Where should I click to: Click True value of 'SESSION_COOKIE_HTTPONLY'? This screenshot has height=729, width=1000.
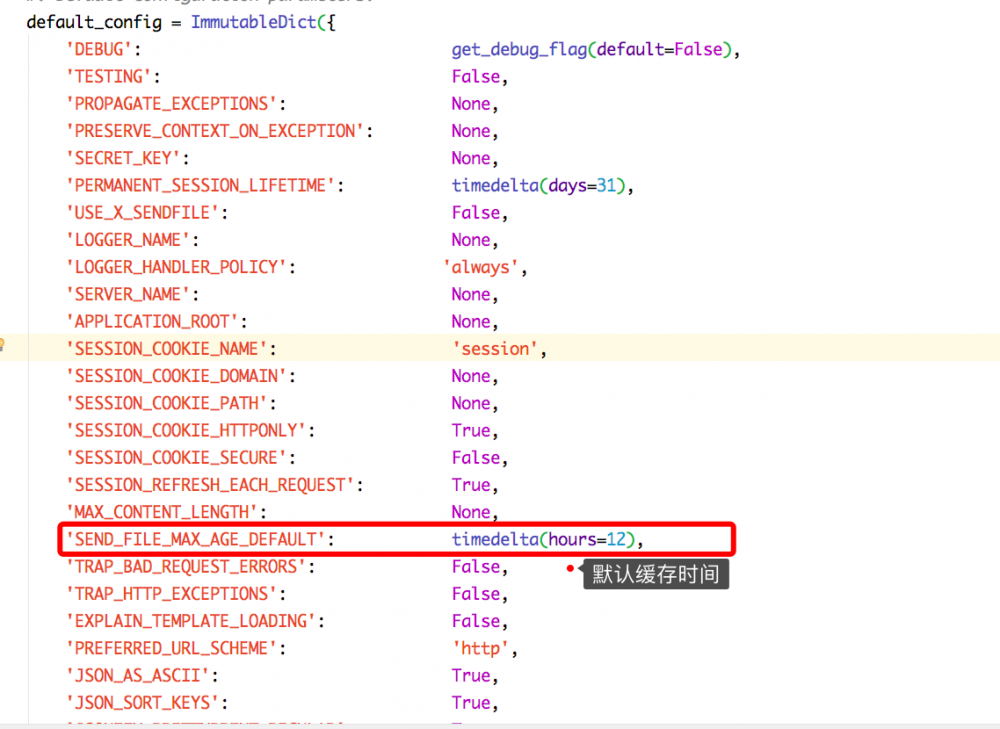pos(471,431)
